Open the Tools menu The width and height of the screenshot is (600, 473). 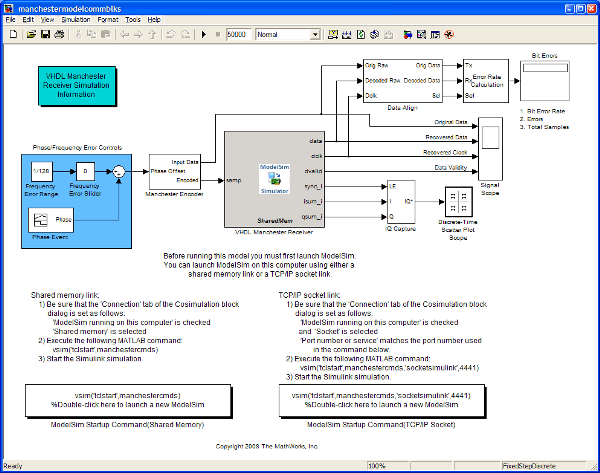click(x=132, y=19)
